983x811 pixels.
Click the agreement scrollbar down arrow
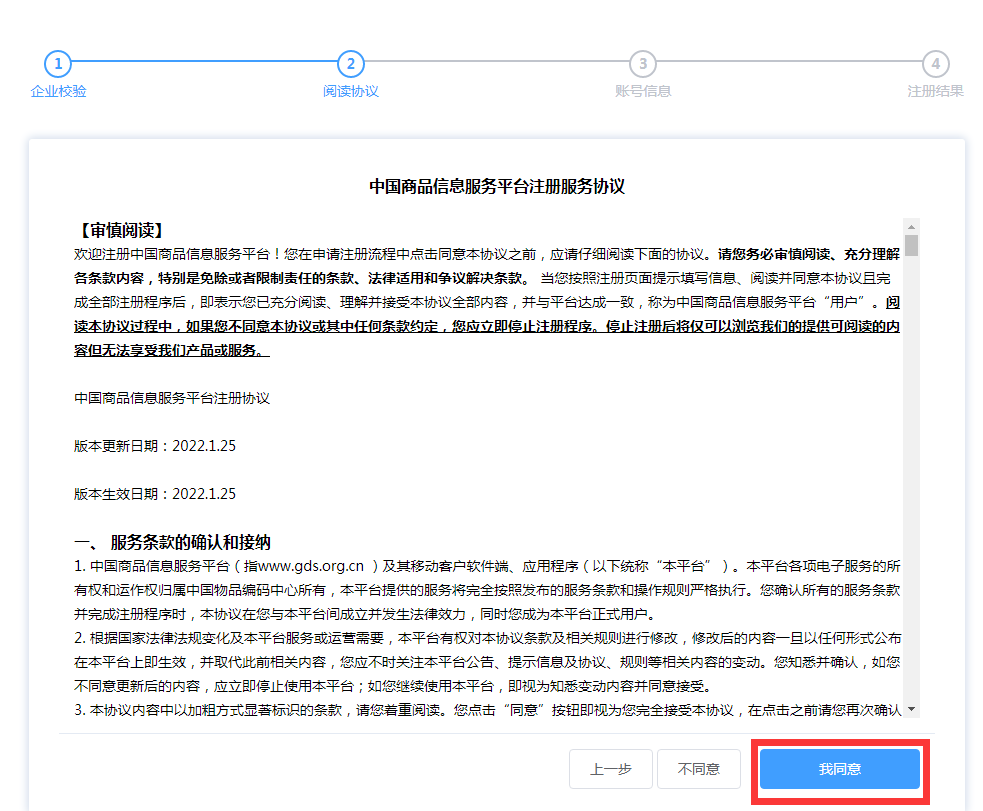pos(912,709)
